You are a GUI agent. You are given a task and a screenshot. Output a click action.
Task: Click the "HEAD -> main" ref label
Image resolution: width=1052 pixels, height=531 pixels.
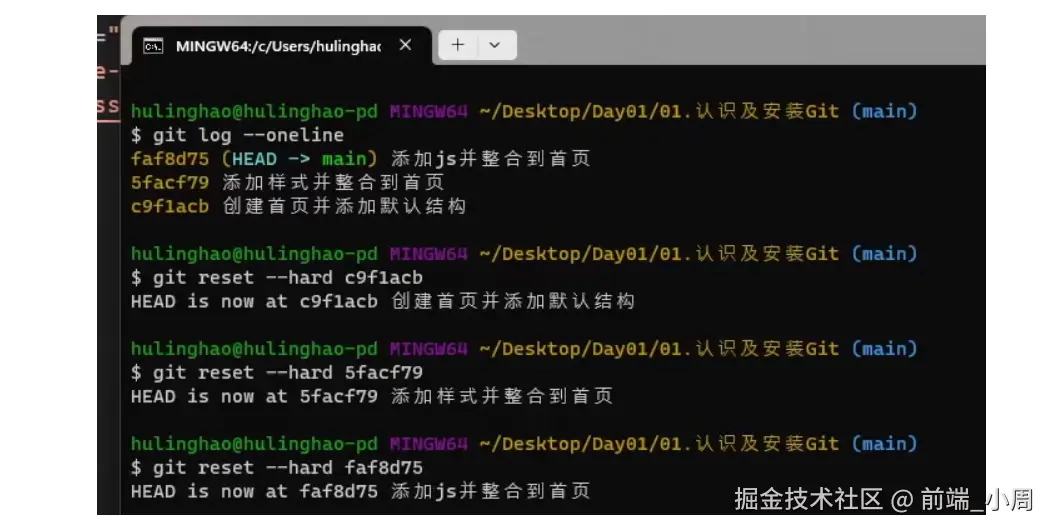299,159
